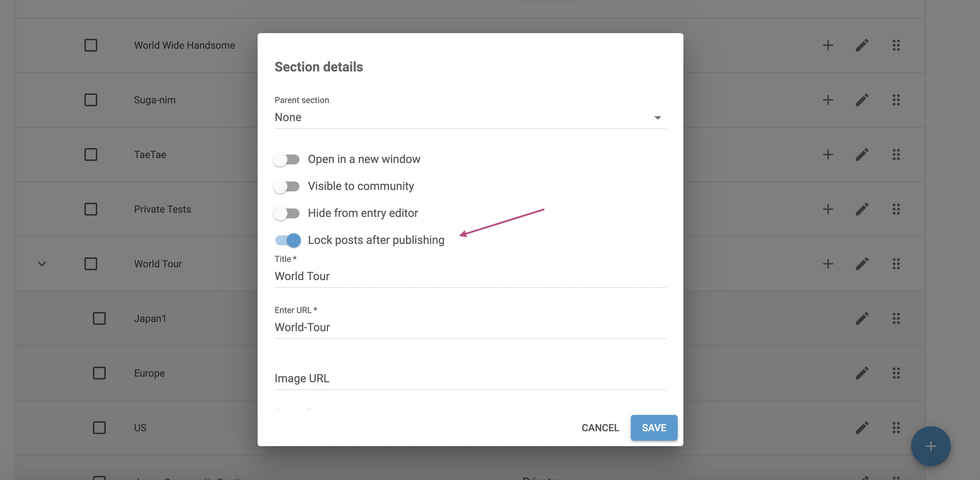Click the drag handle for Private Tests

coord(896,209)
